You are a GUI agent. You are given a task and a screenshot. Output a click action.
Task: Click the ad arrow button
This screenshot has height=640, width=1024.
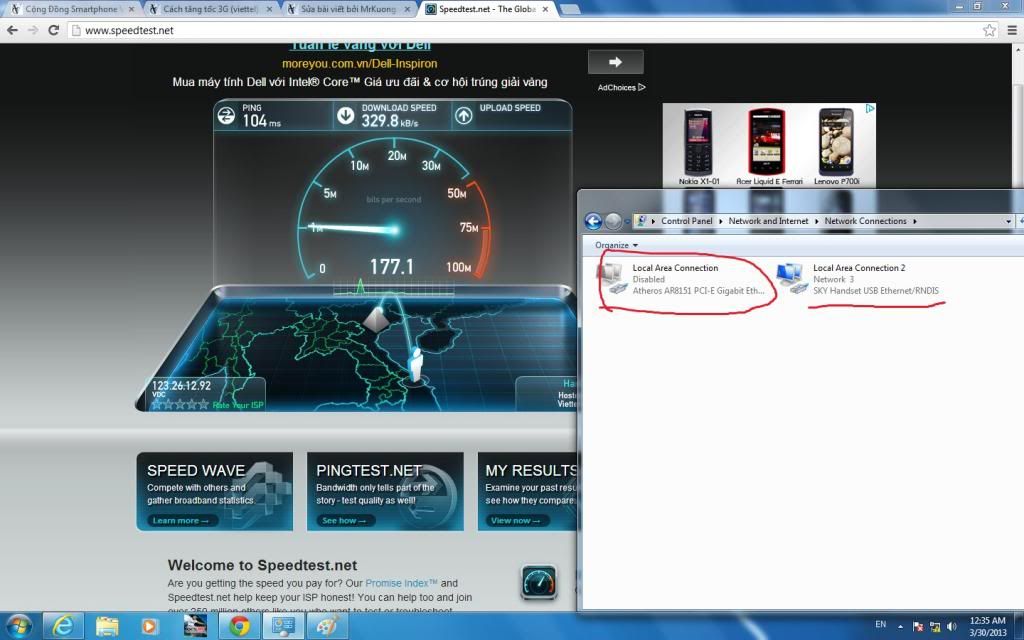click(615, 62)
